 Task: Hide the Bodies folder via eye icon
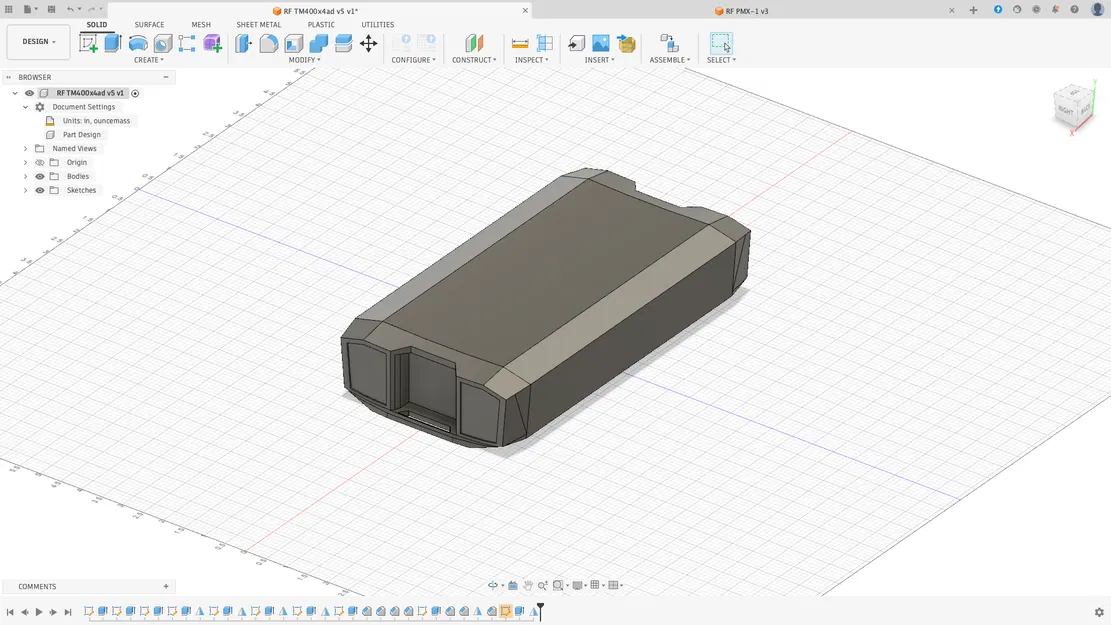coord(40,176)
